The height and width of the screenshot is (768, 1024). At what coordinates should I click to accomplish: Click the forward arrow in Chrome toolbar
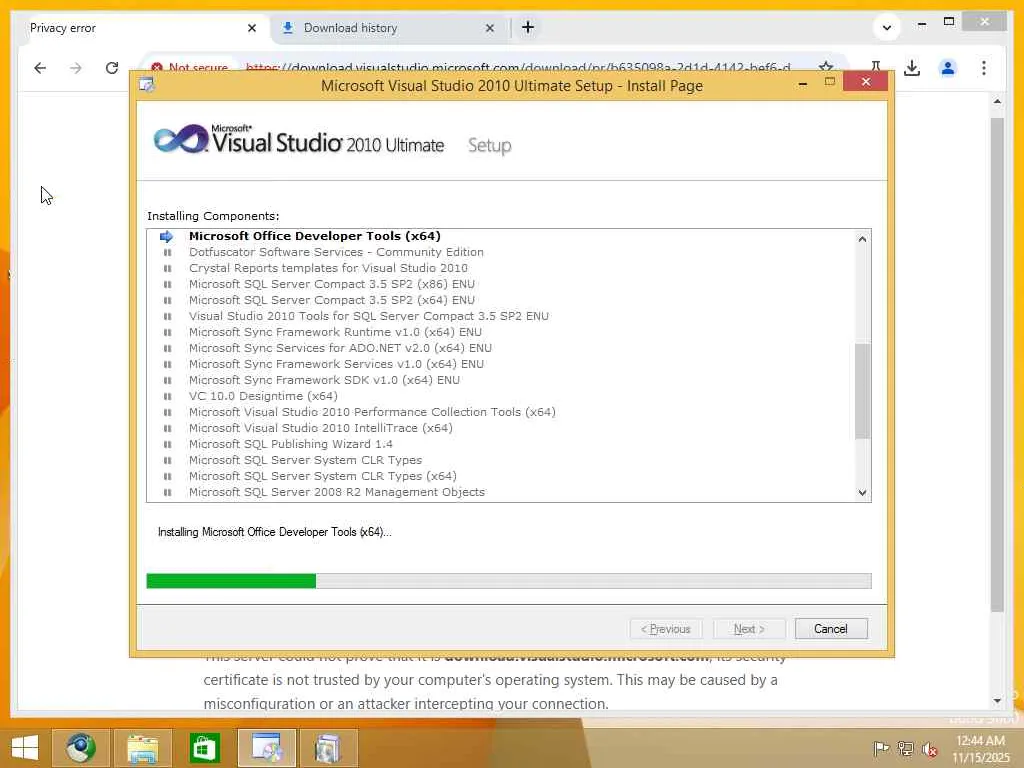pyautogui.click(x=76, y=68)
